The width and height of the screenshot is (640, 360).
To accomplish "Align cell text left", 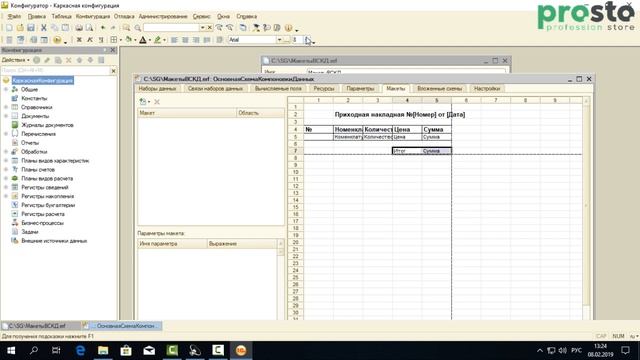I will click(x=174, y=40).
